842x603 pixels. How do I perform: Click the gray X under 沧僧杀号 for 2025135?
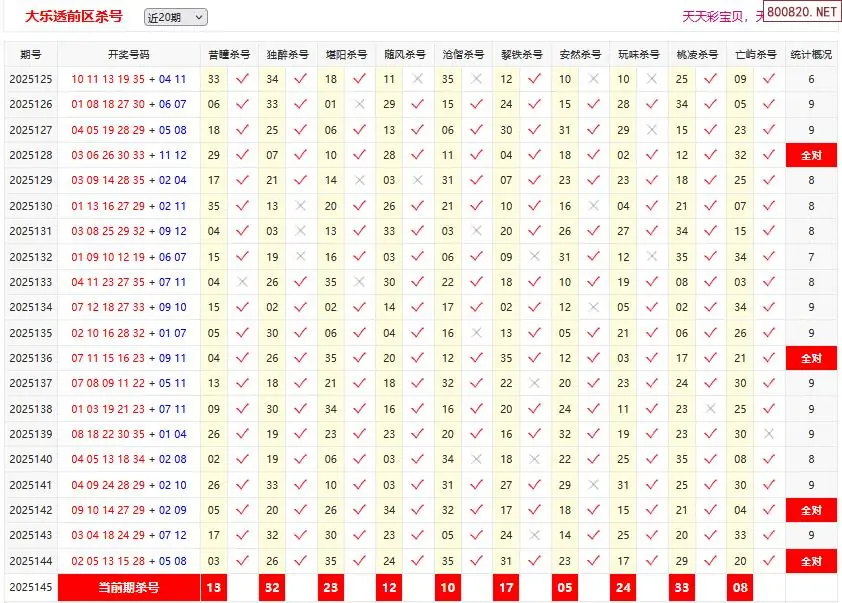coord(476,333)
